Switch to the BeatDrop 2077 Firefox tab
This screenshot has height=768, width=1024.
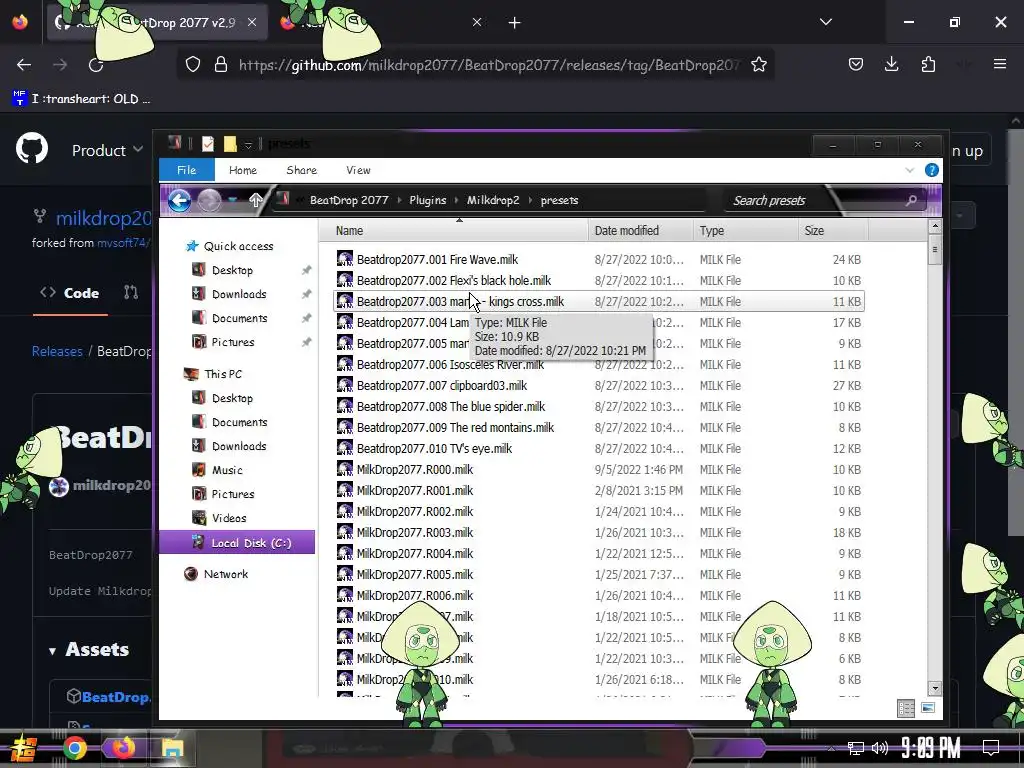[157, 23]
